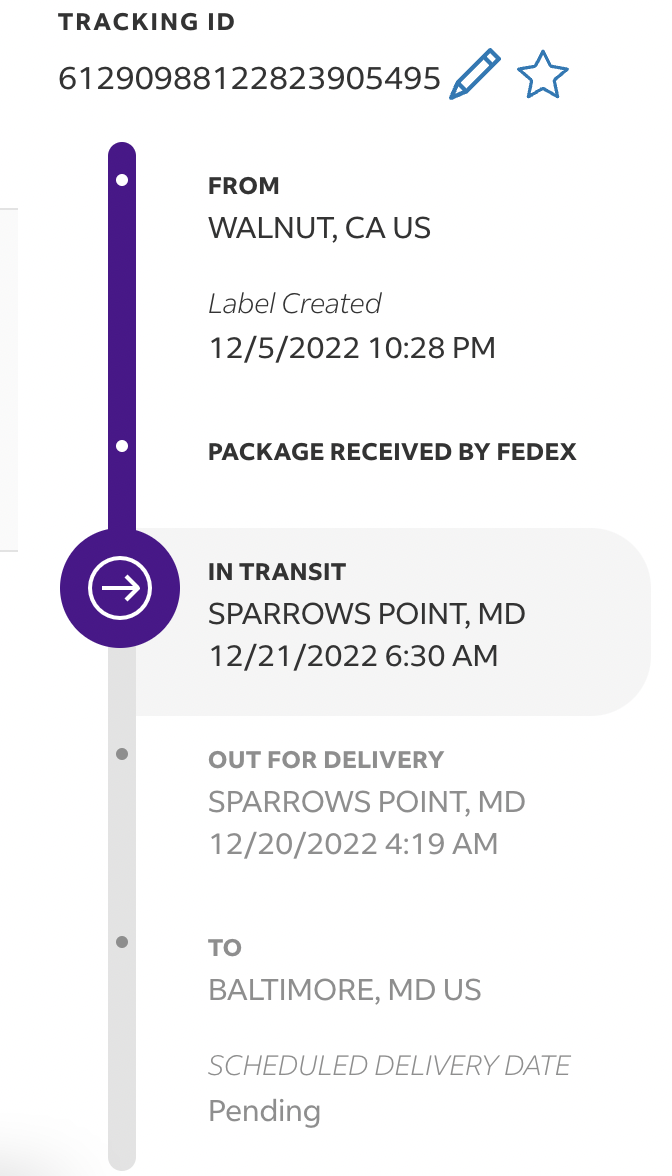Click the WALNUT, CA US origin text
The width and height of the screenshot is (672, 1176).
pos(319,228)
